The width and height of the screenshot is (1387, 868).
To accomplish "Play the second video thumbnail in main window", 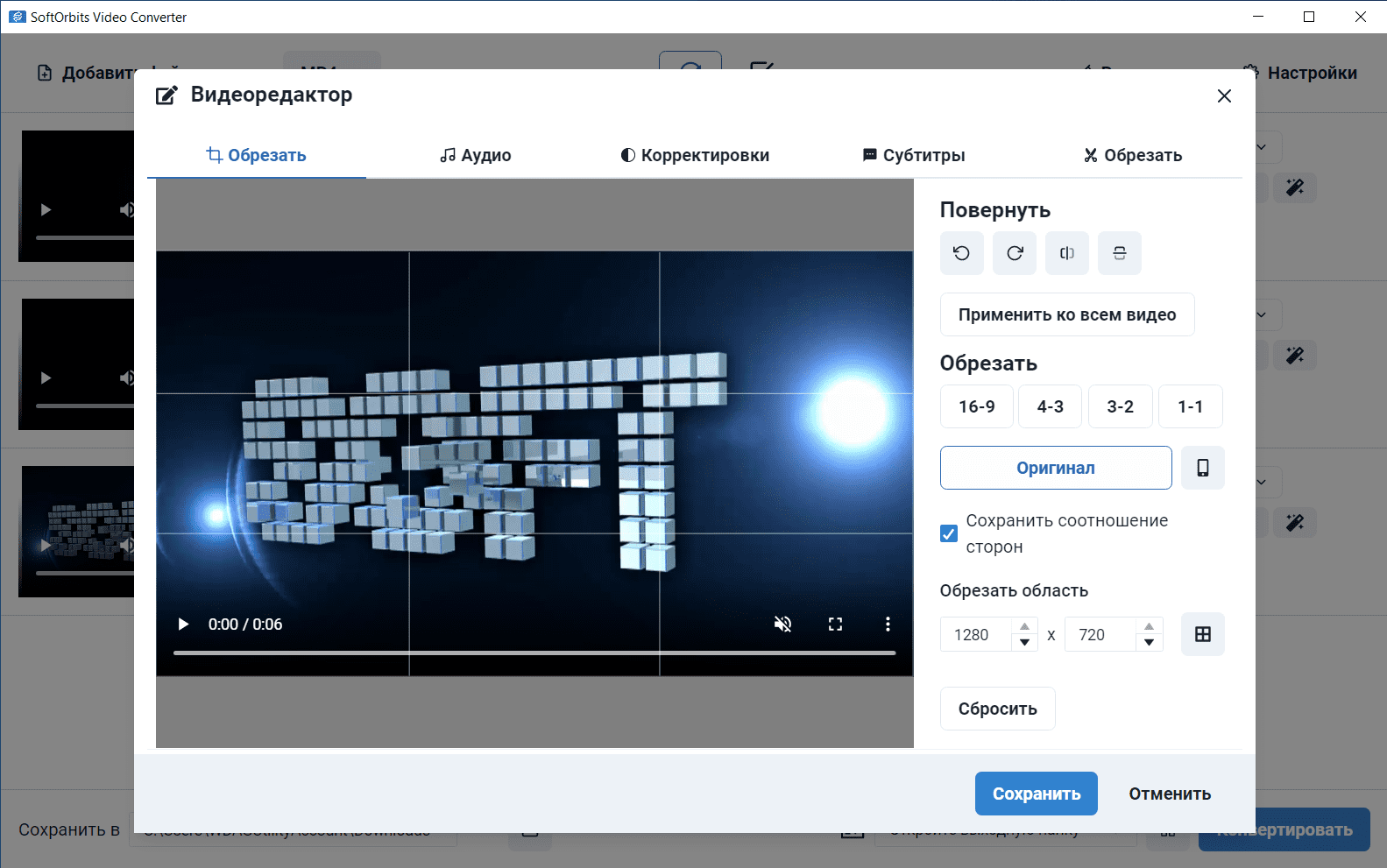I will tap(46, 378).
